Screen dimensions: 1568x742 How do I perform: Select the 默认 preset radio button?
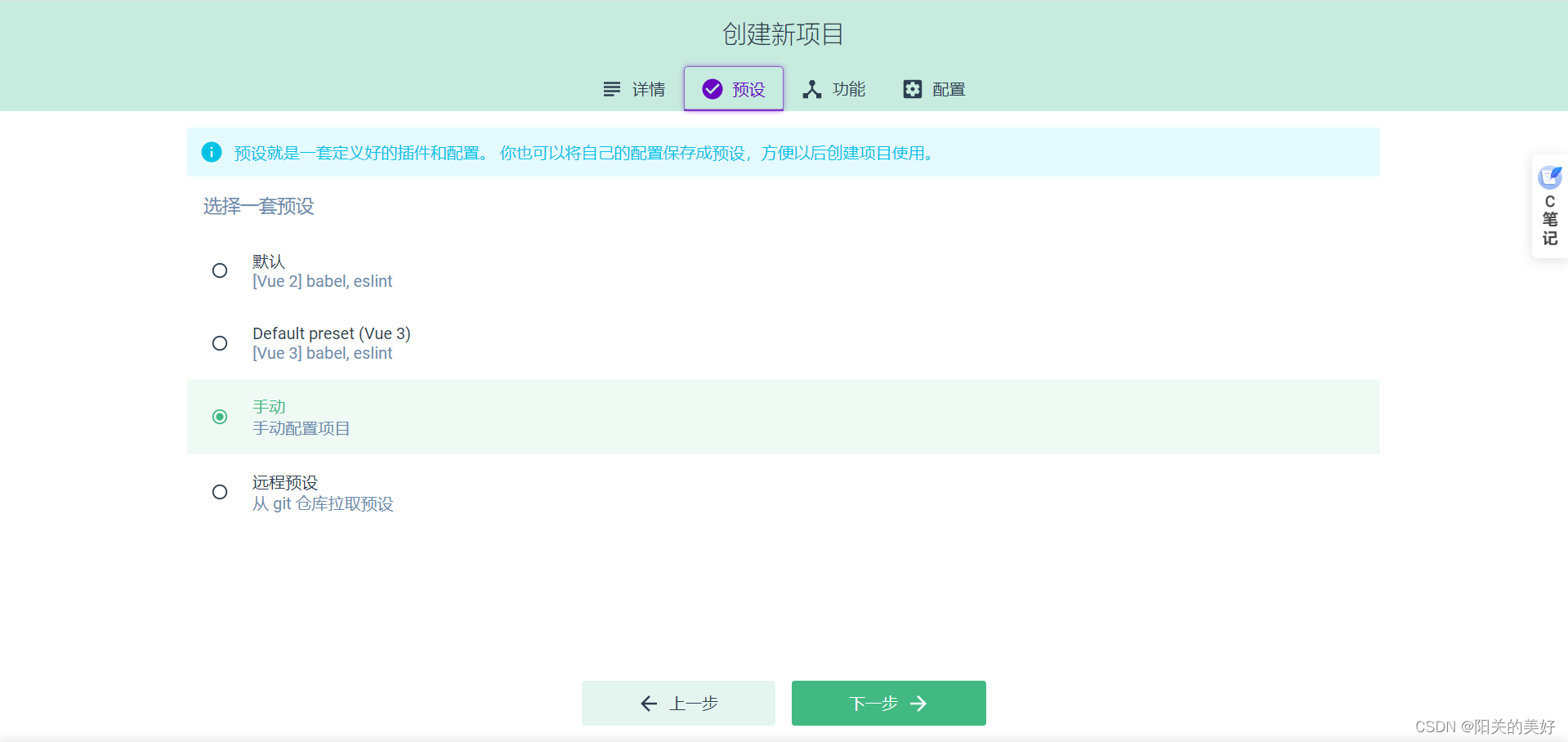[x=219, y=270]
